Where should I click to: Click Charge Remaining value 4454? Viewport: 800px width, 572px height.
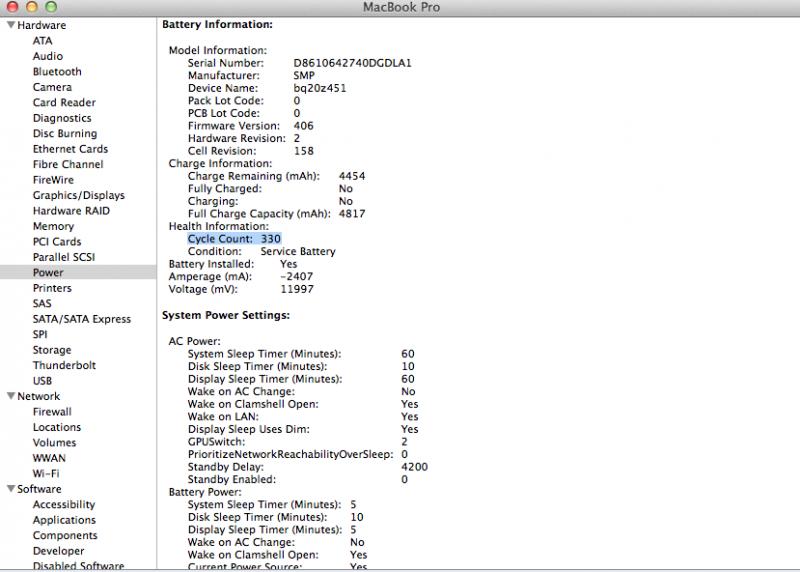352,176
